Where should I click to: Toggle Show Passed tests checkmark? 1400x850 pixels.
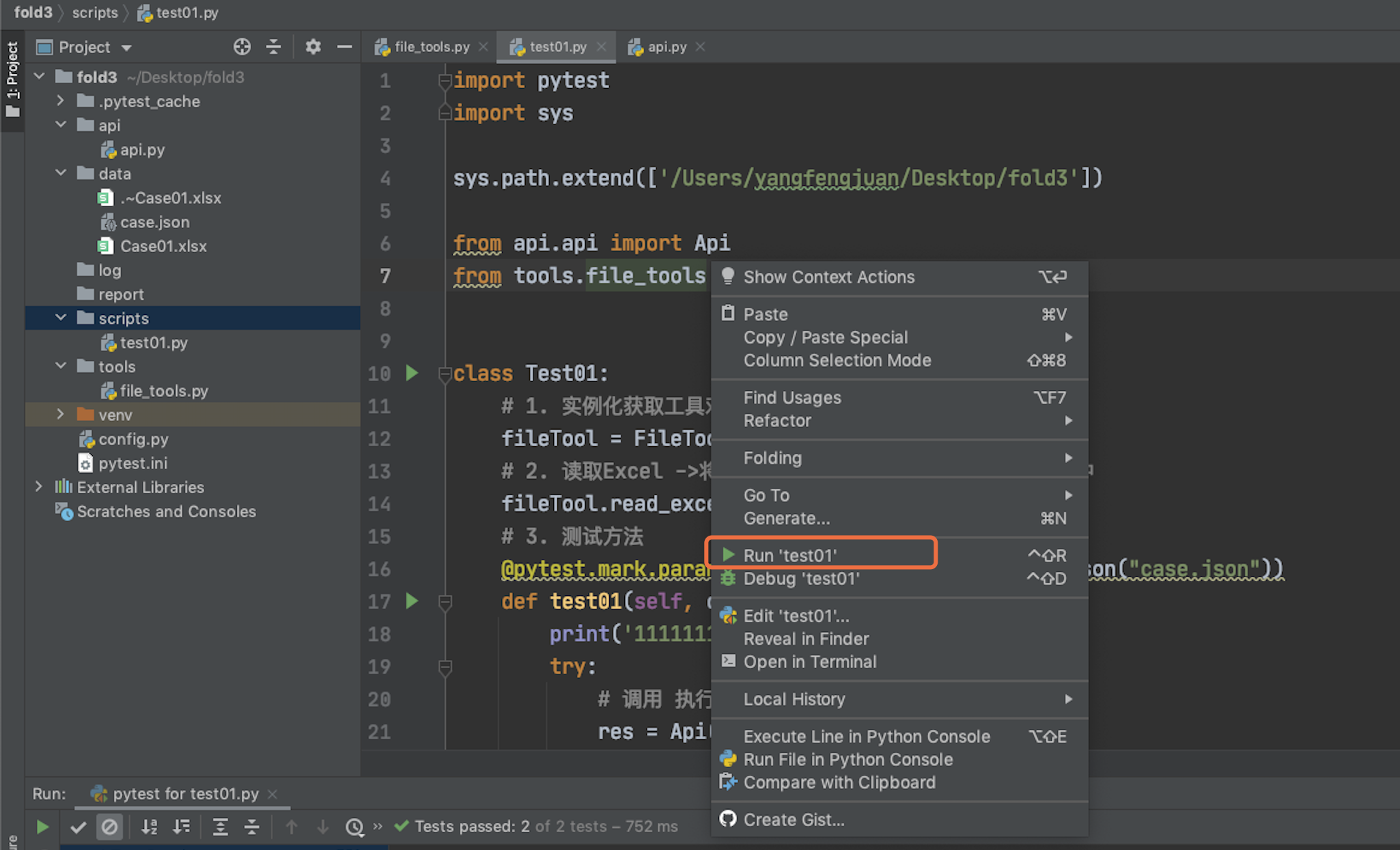point(78,827)
